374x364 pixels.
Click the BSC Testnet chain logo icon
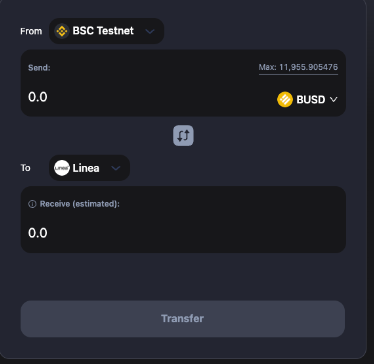(x=62, y=31)
